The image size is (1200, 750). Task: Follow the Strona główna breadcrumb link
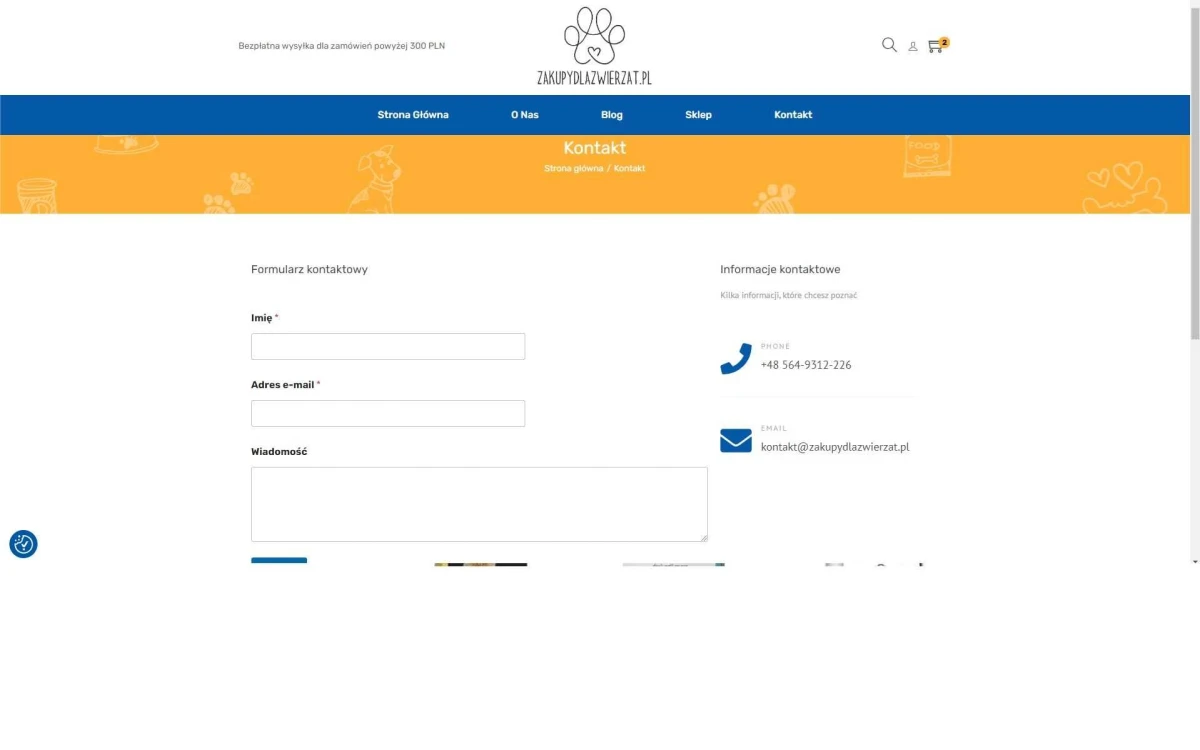click(573, 169)
